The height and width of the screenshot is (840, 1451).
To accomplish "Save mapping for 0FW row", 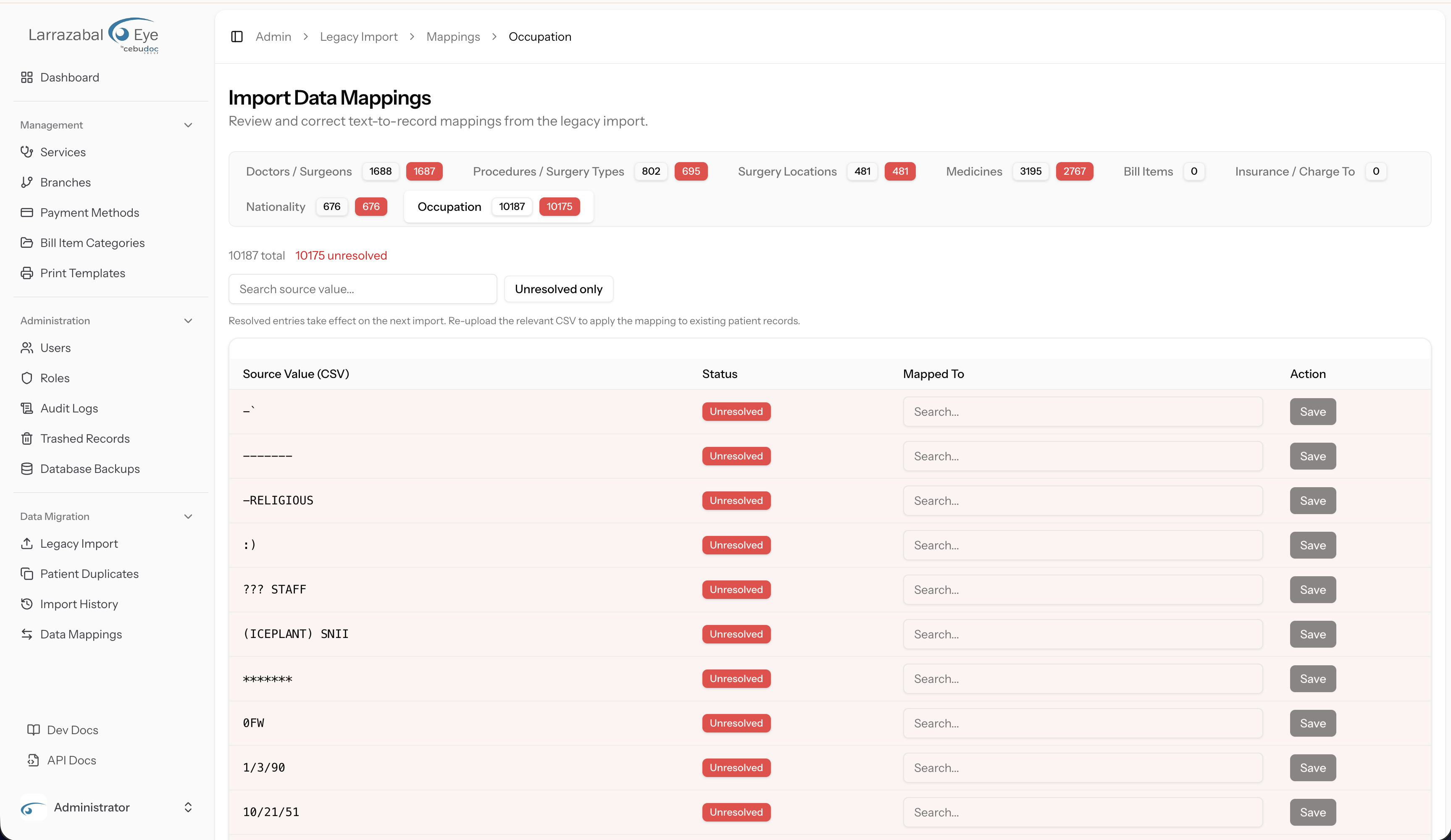I will pyautogui.click(x=1312, y=723).
